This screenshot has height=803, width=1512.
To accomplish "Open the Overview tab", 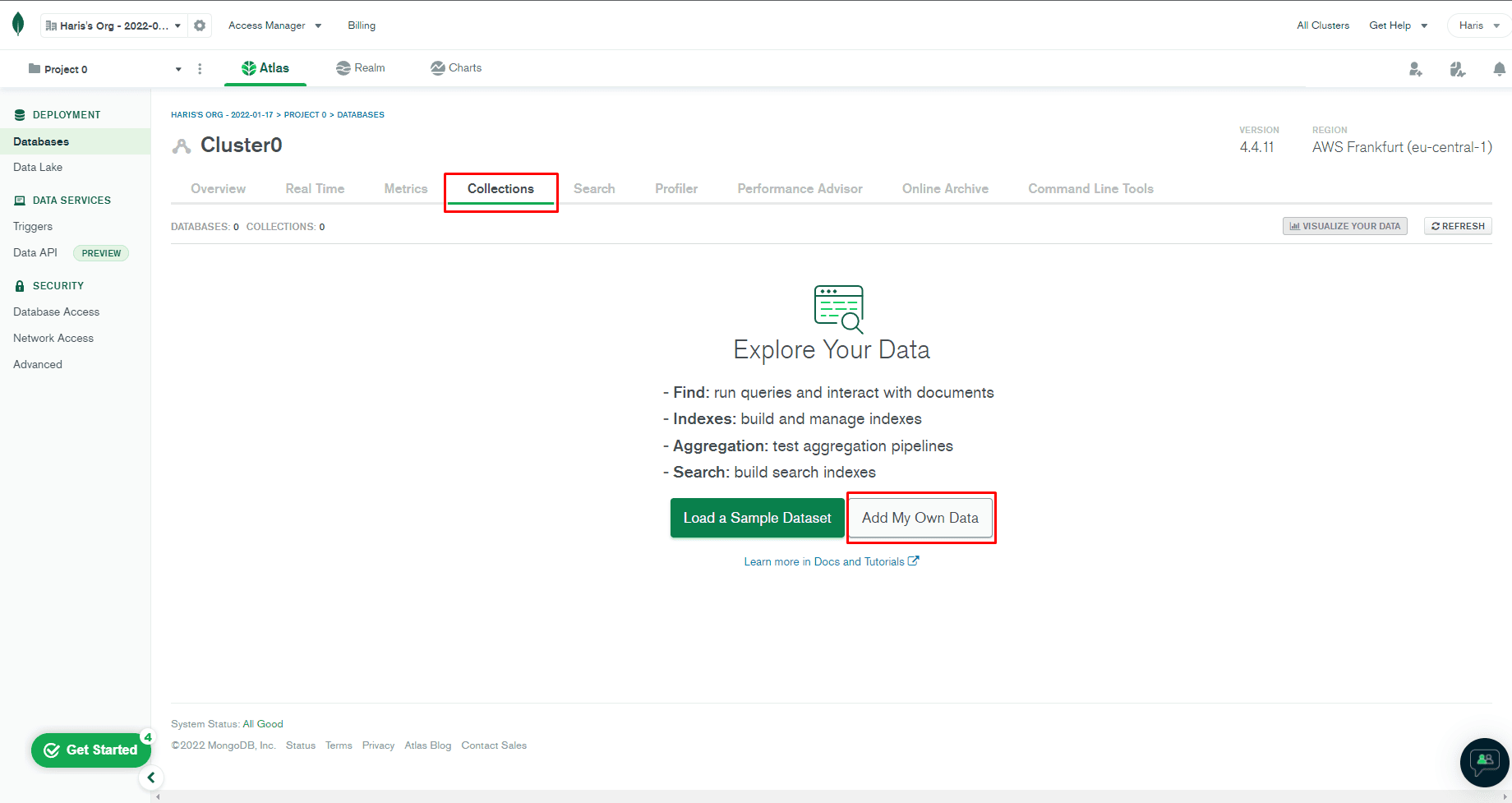I will click(x=218, y=189).
